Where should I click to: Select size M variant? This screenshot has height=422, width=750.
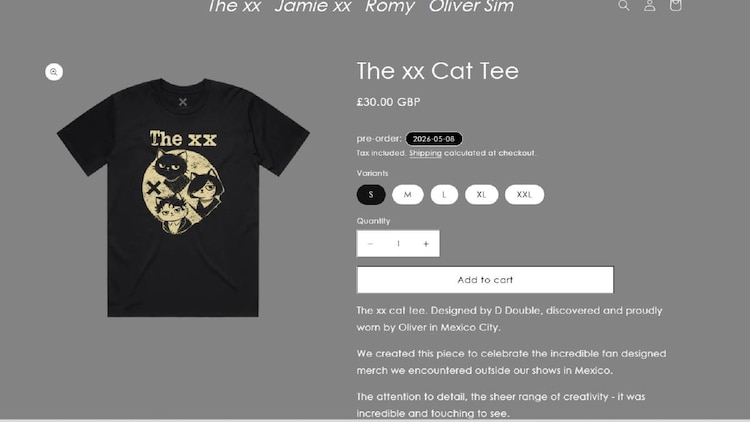408,195
